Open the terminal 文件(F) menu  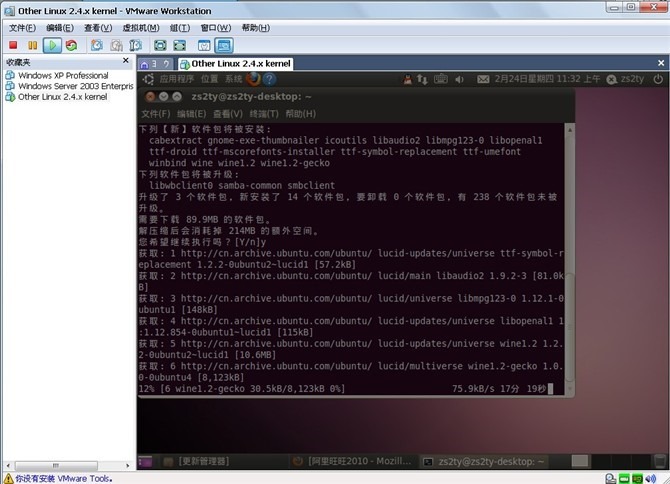coord(156,114)
